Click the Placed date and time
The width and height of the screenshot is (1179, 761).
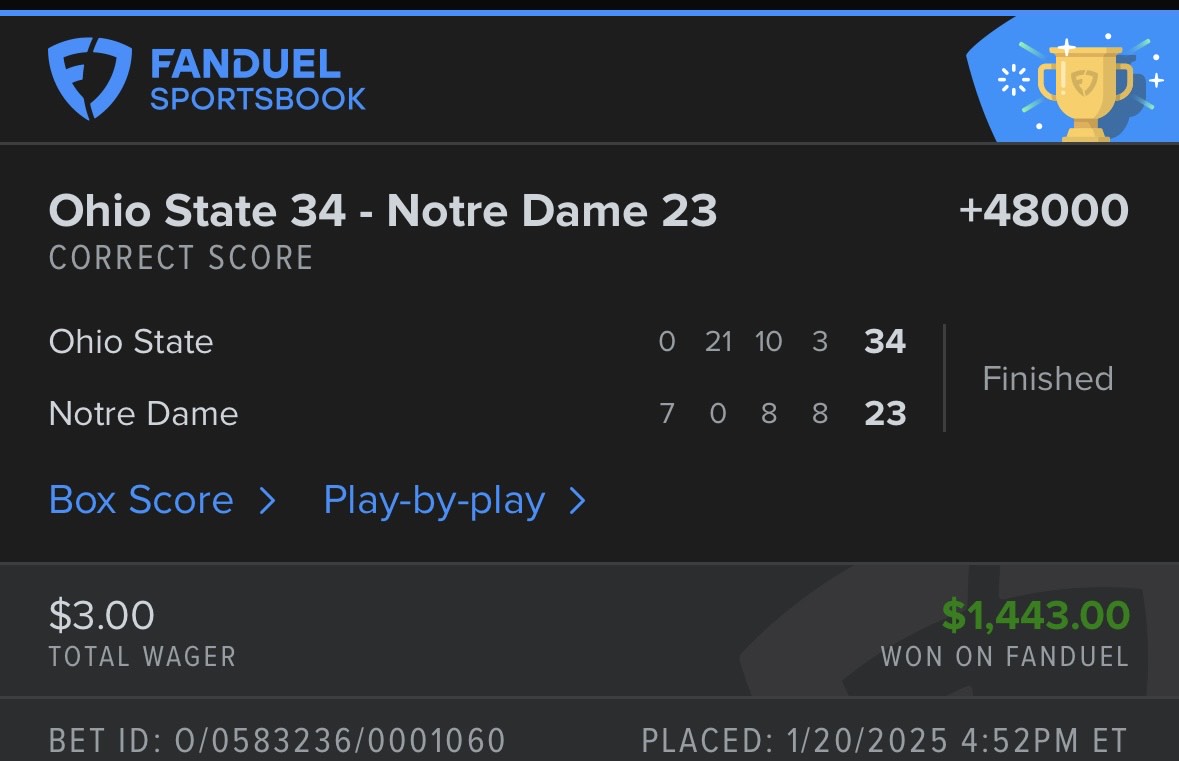tap(884, 741)
